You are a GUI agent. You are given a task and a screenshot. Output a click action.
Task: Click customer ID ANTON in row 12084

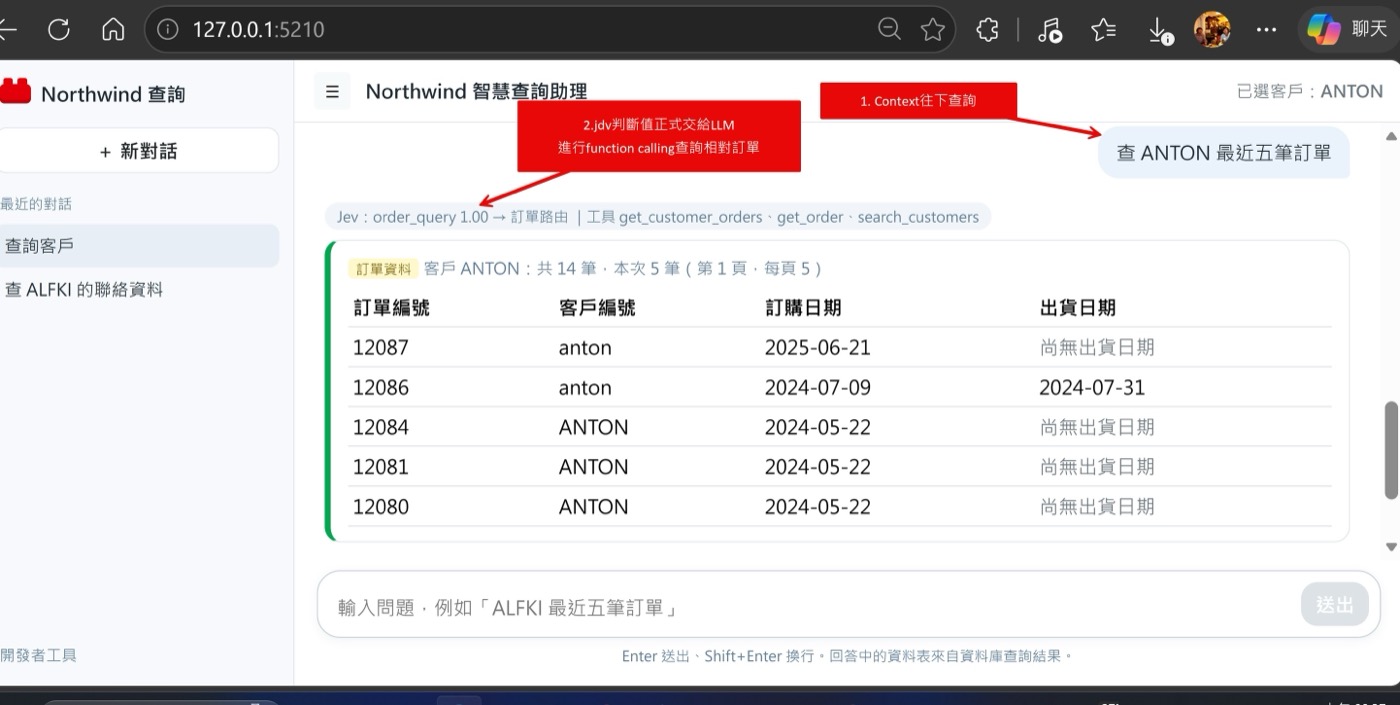click(594, 427)
